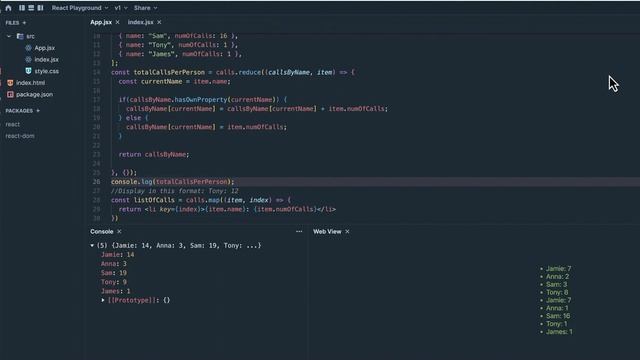This screenshot has height=360, width=640.
Task: Close the App.jsx editor tab
Action: click(118, 22)
